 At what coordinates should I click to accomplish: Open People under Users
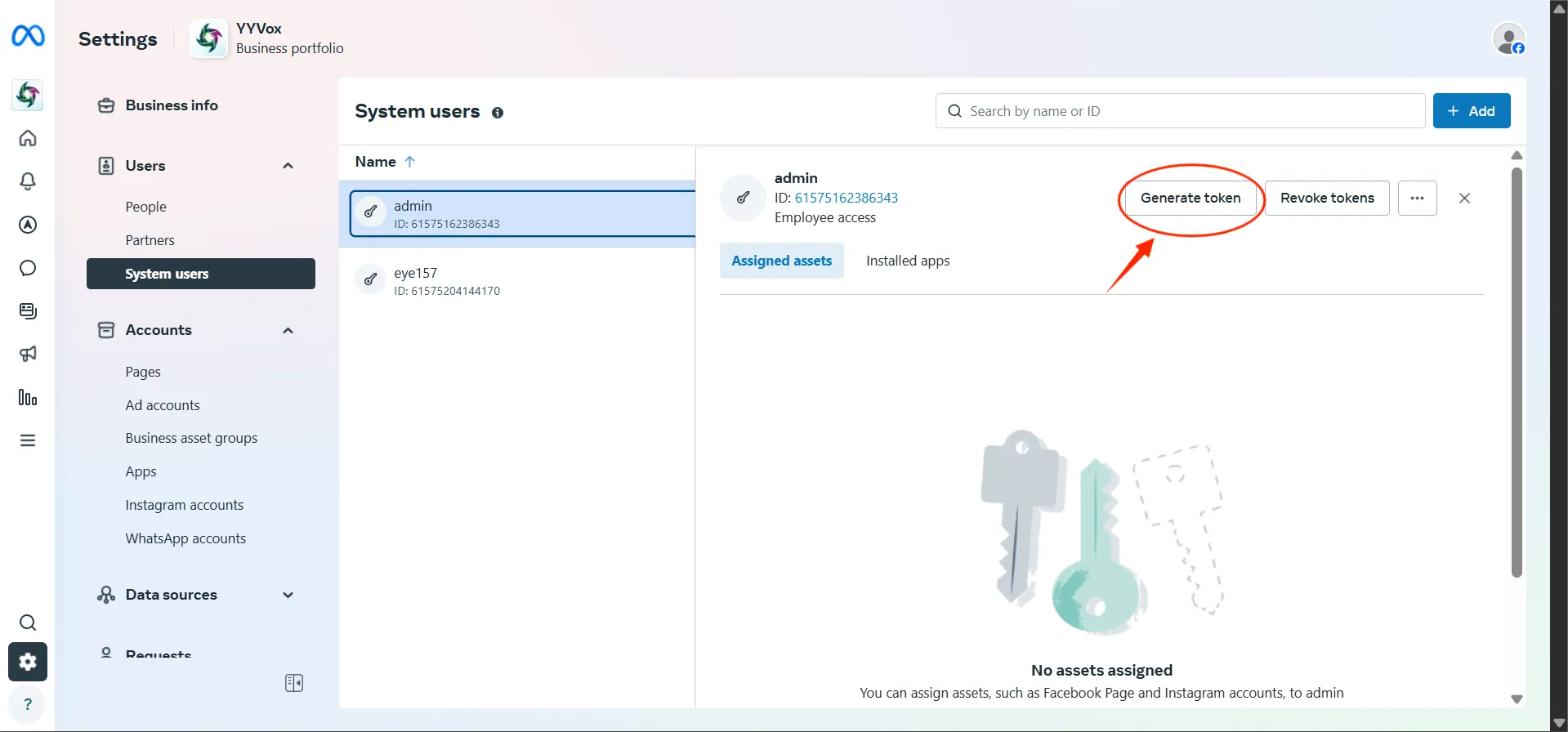click(x=145, y=207)
